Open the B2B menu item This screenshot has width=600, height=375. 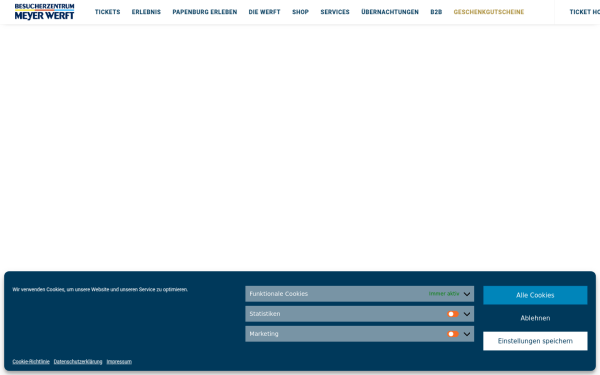coord(436,12)
